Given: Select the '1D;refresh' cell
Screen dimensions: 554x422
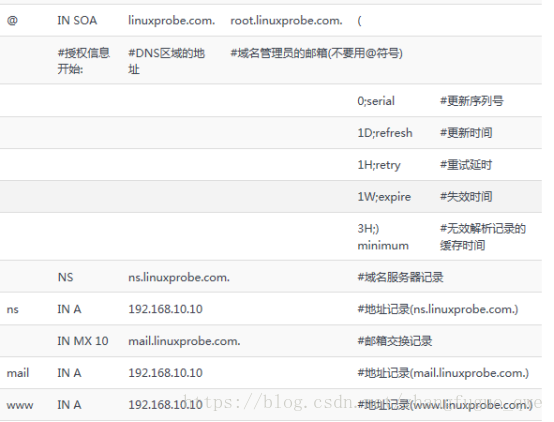Looking at the screenshot, I should [x=385, y=133].
